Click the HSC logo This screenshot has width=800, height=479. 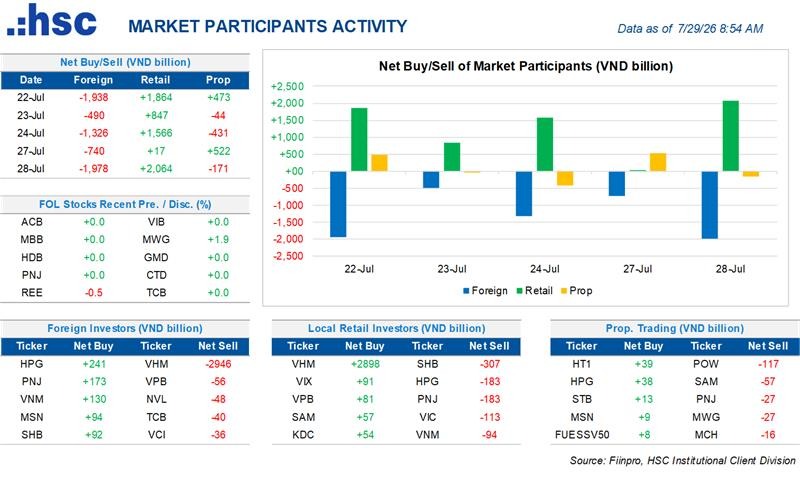coord(52,20)
